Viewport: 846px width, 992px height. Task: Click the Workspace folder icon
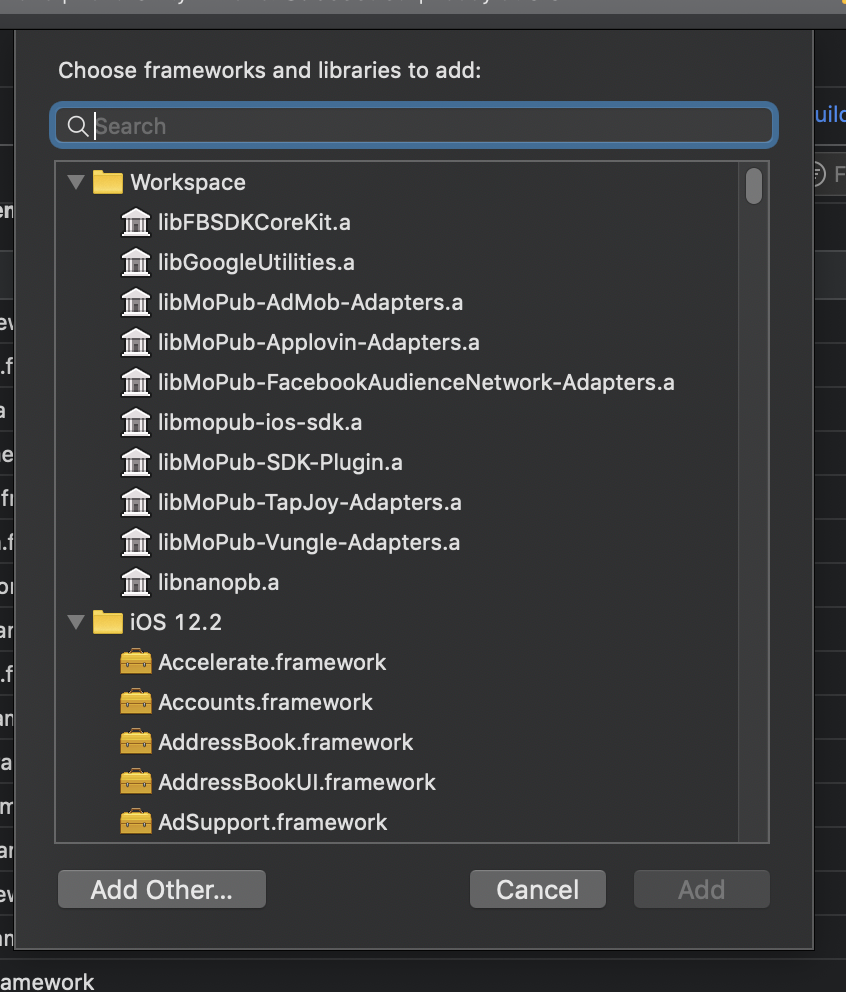click(108, 182)
